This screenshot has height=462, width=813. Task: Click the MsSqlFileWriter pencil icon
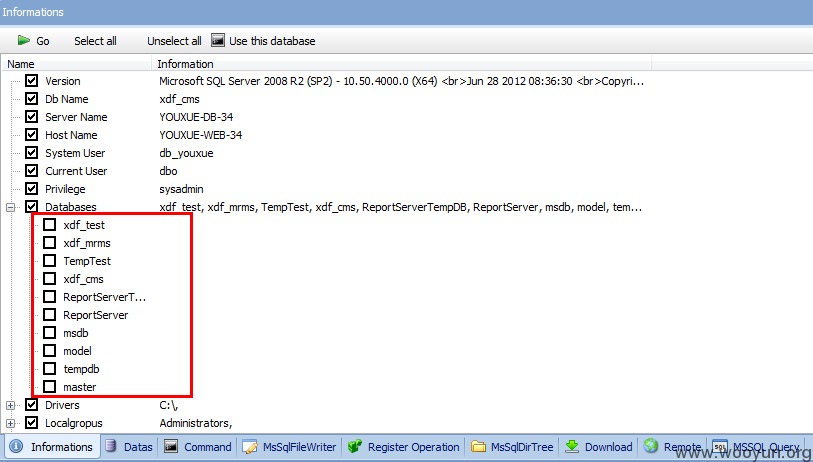pyautogui.click(x=250, y=446)
